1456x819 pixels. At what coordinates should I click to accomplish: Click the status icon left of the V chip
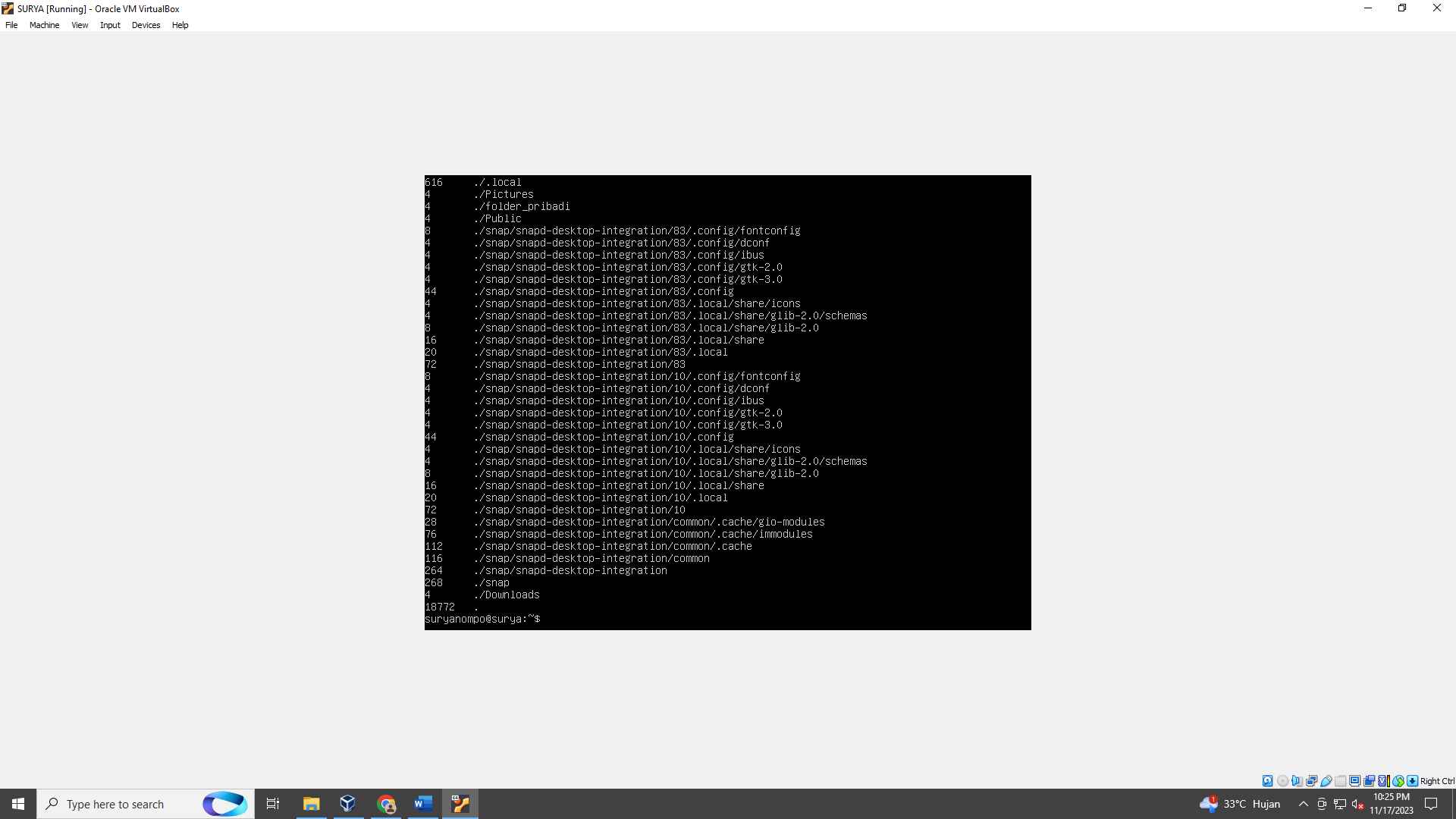tap(1370, 781)
